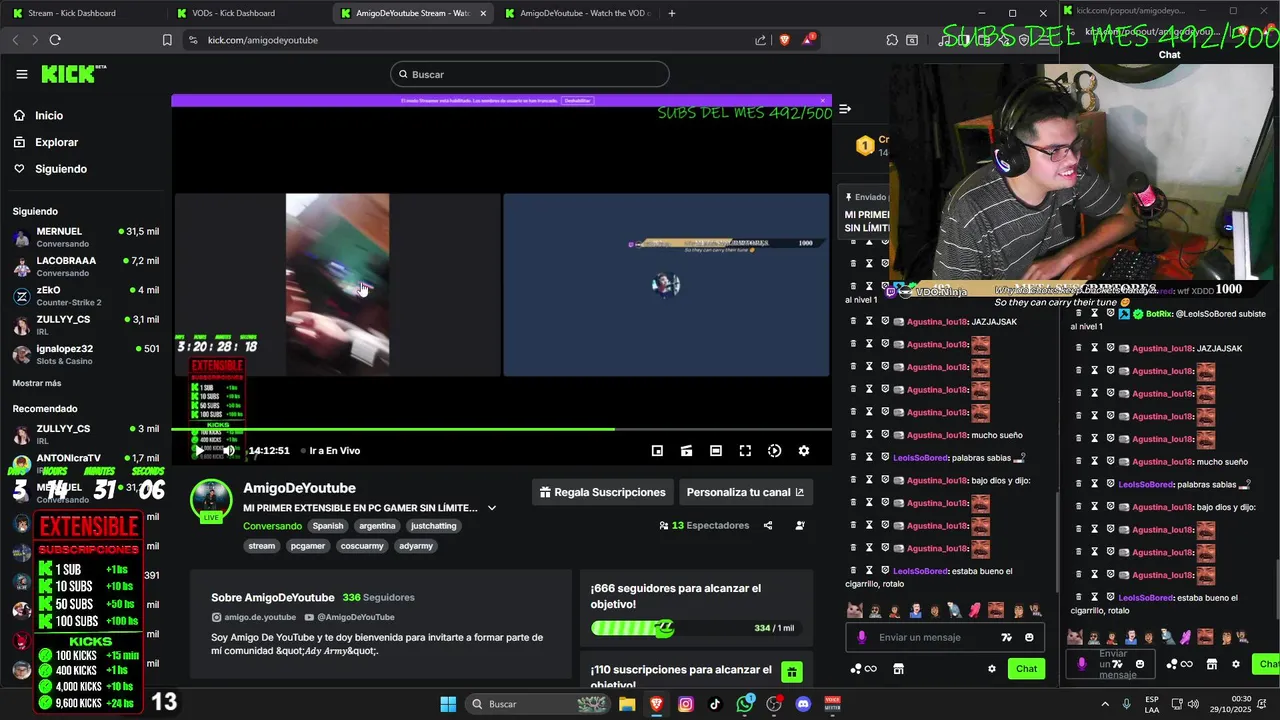The width and height of the screenshot is (1280, 720).
Task: Select the coscuarmy tag
Action: (362, 546)
